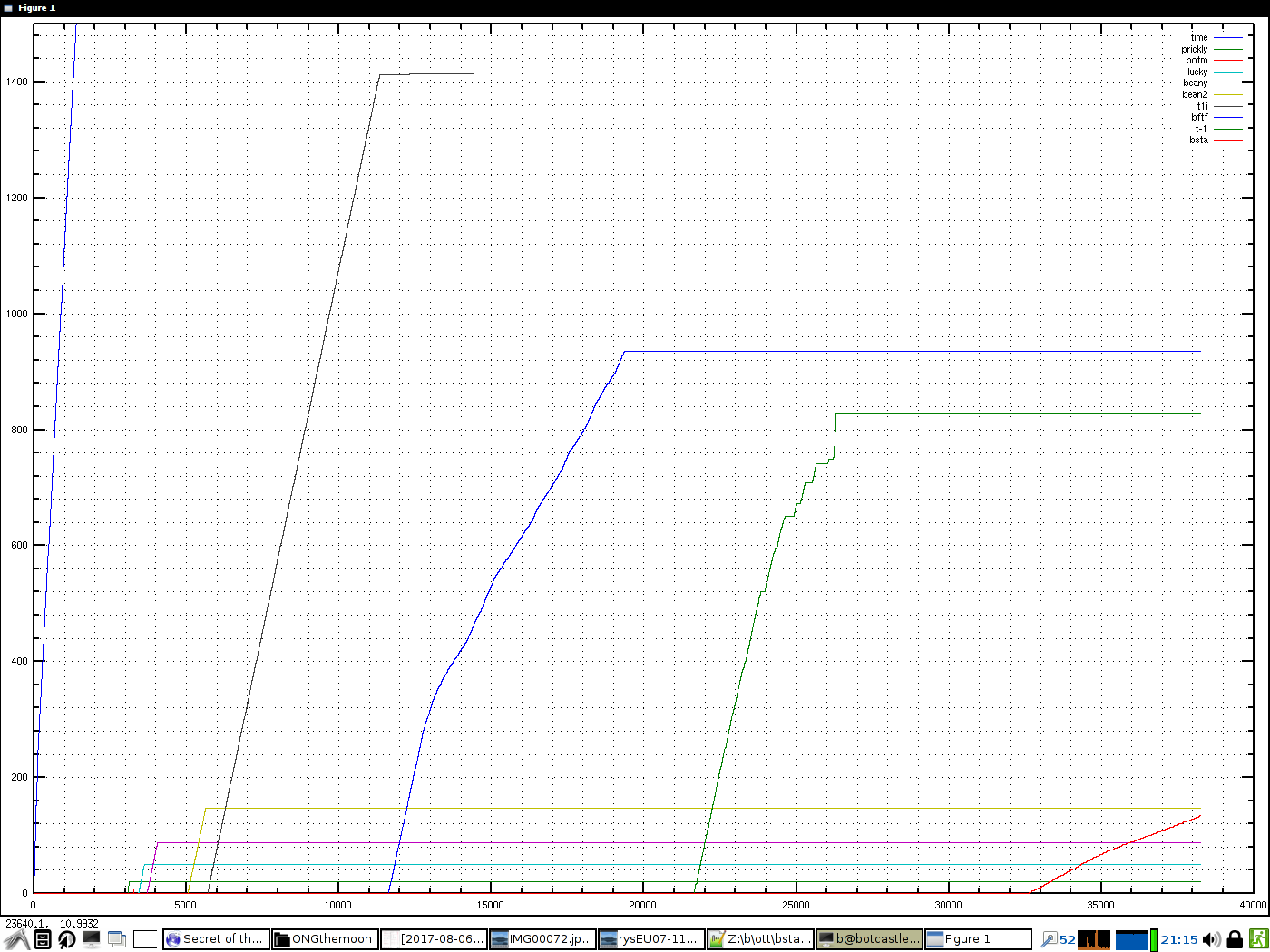
Task: Open the main launcher menu icon in the taskbar
Action: point(17,939)
